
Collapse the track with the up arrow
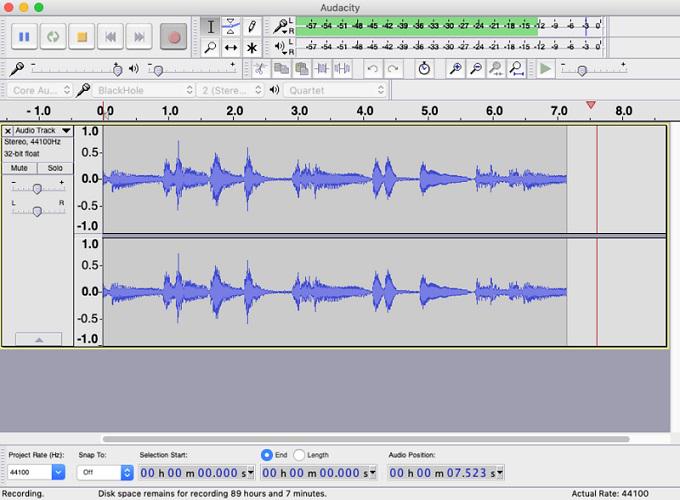(39, 340)
